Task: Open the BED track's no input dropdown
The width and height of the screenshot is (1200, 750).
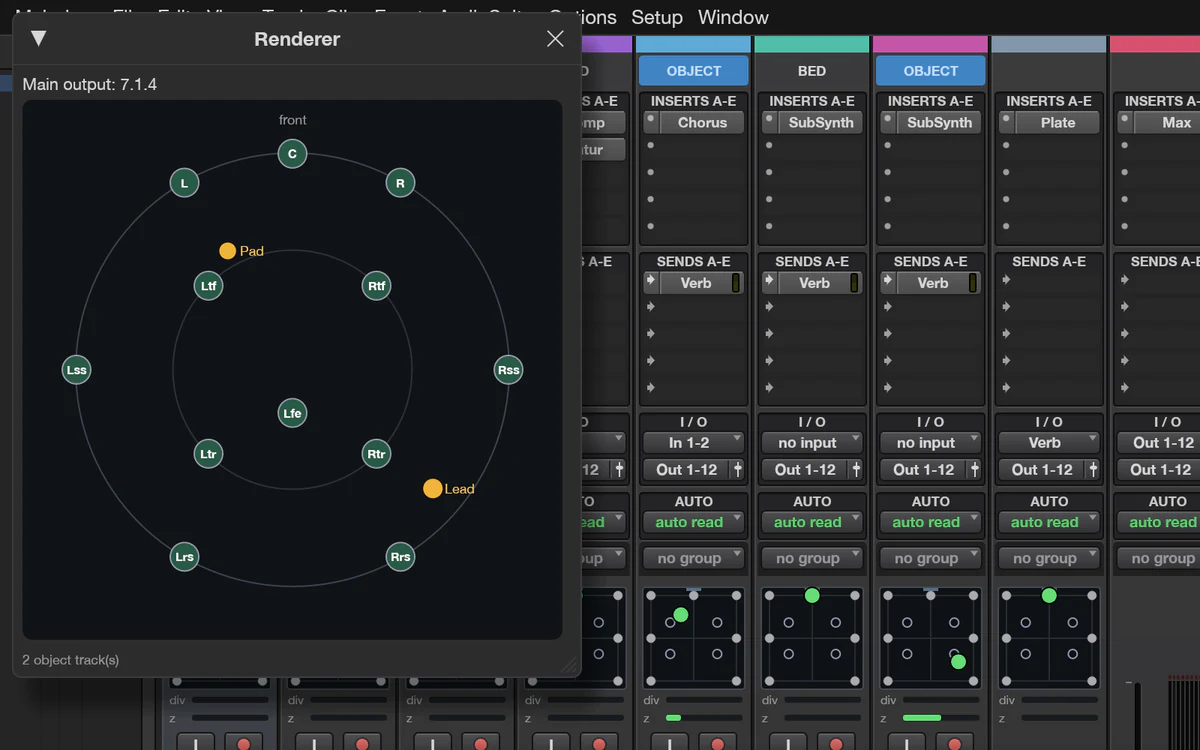Action: [812, 442]
